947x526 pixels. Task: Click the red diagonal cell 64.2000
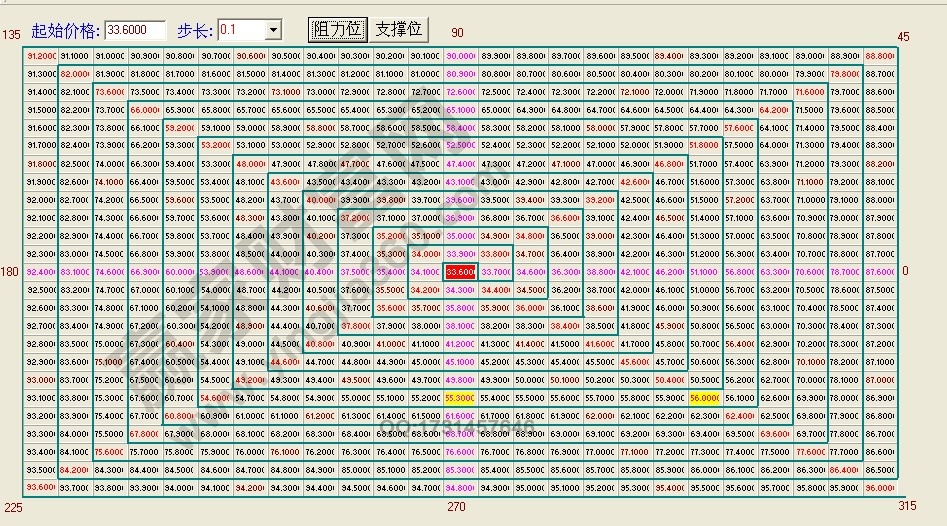775,110
